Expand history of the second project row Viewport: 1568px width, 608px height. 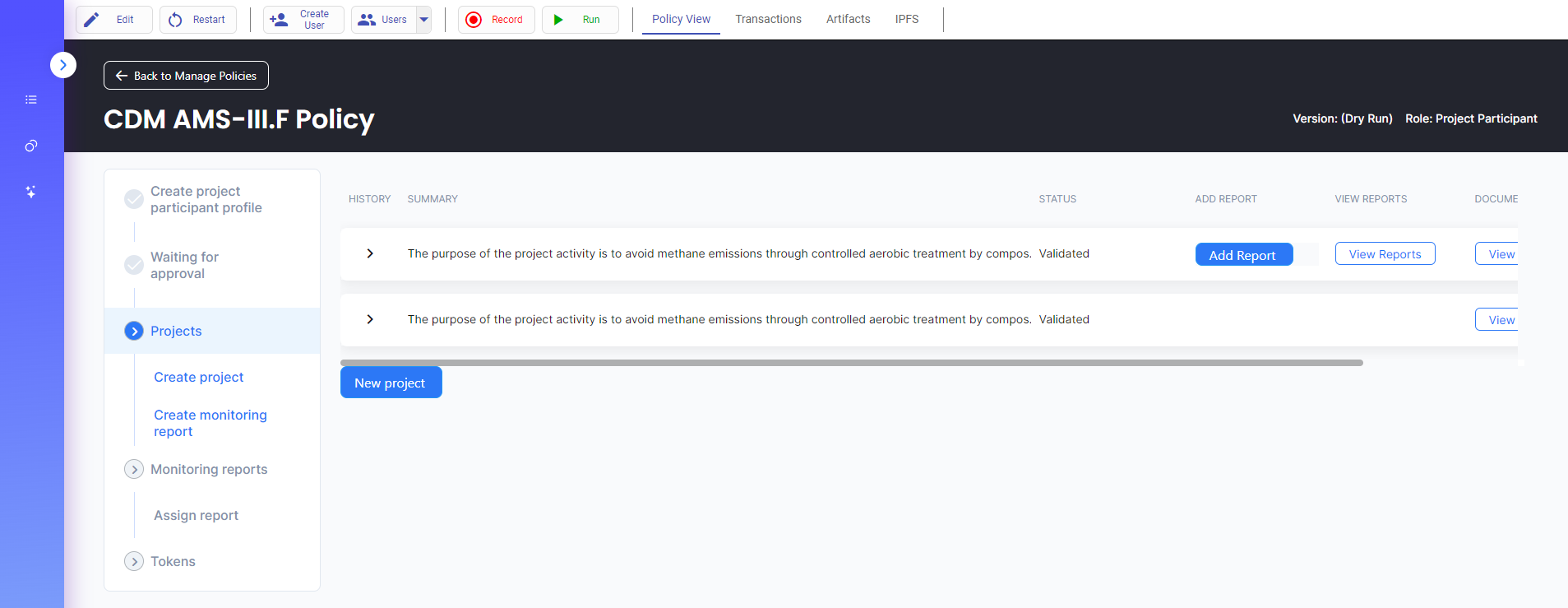coord(370,319)
